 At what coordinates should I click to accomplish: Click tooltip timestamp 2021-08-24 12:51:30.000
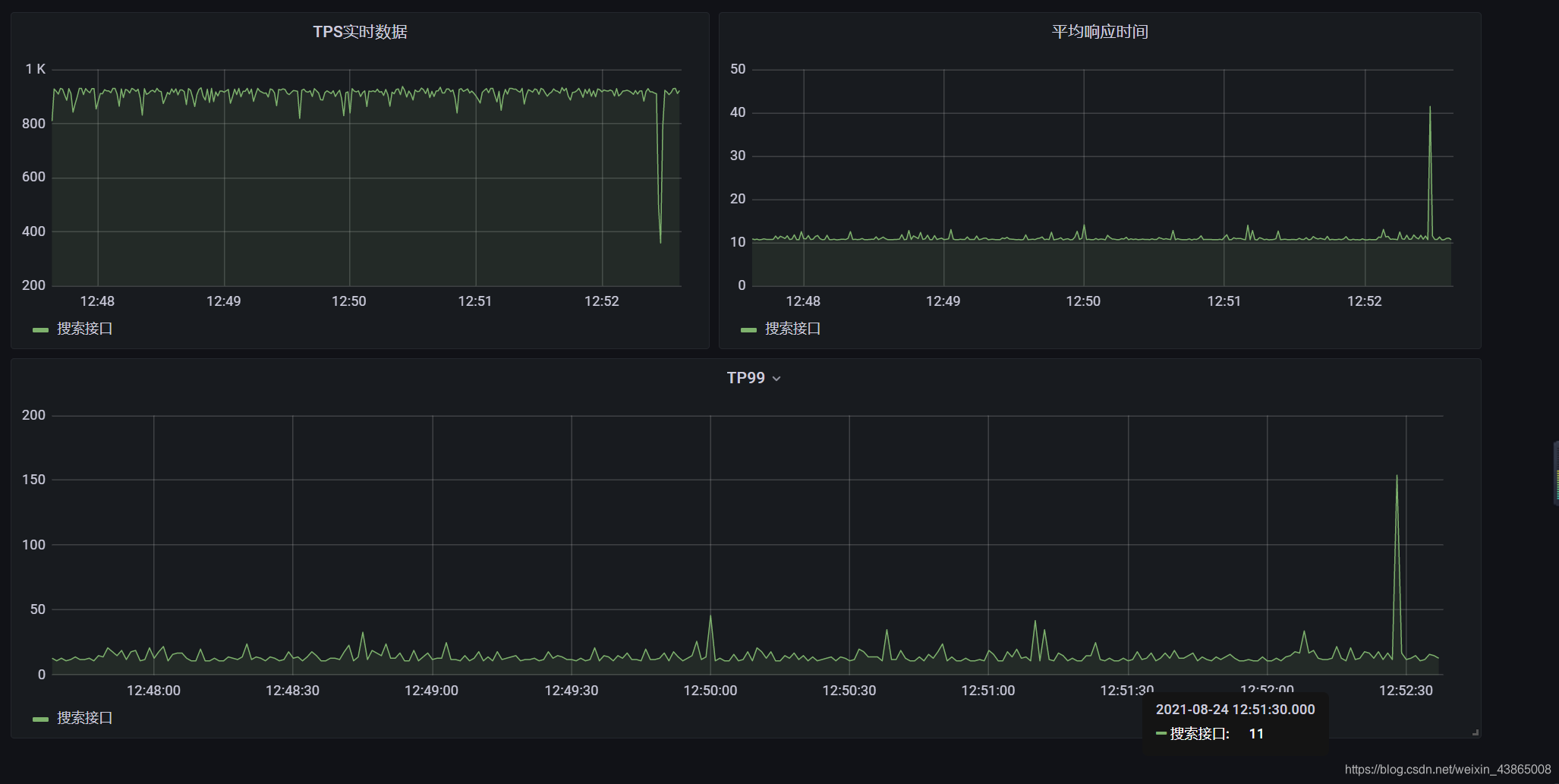click(1235, 710)
